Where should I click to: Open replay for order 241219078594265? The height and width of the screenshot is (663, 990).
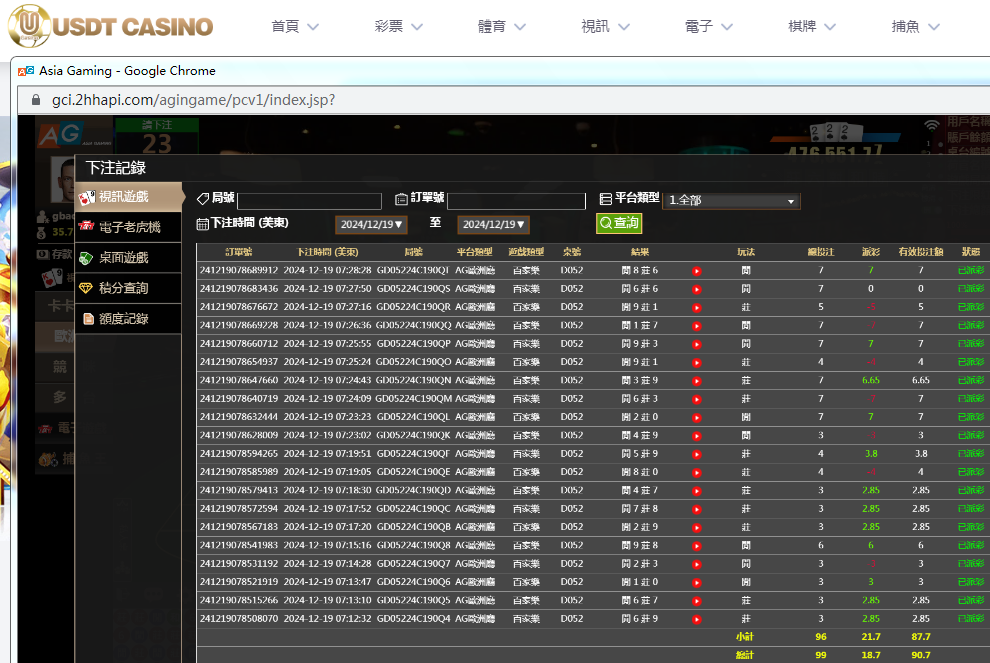coord(697,454)
